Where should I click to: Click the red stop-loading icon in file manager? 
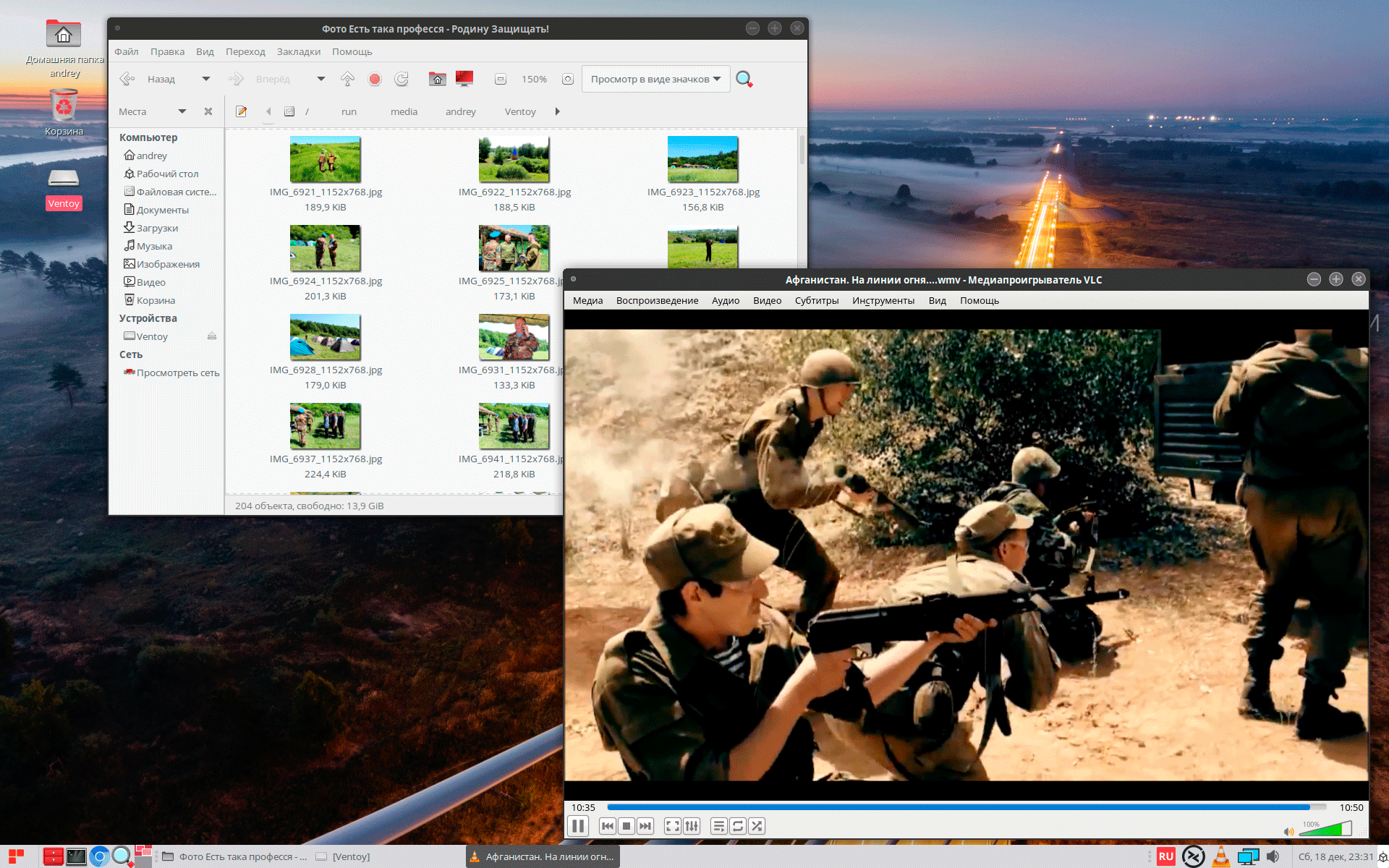(375, 80)
